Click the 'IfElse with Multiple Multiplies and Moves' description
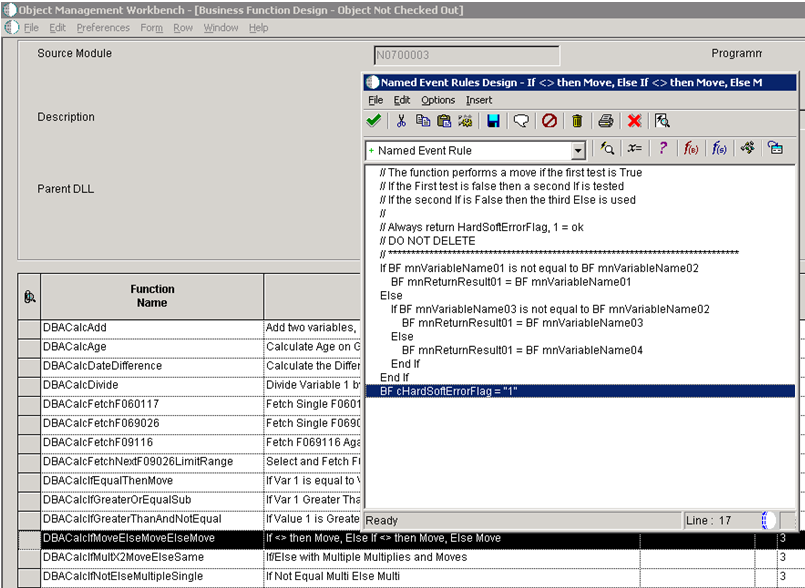805x588 pixels. point(367,557)
